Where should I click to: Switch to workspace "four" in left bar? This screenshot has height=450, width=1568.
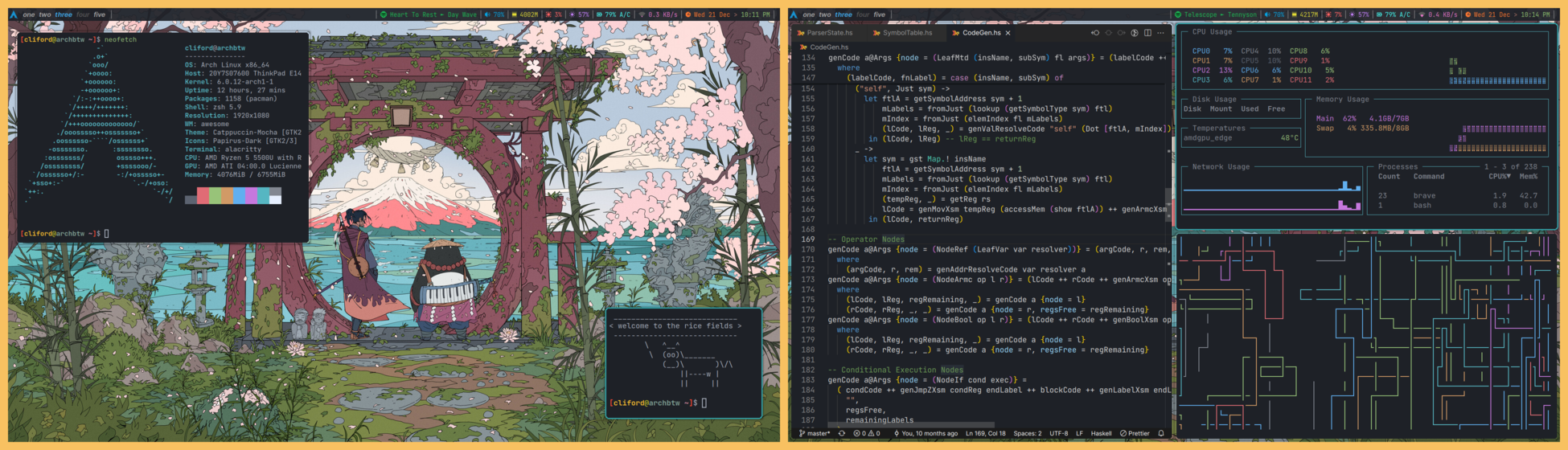(83, 14)
